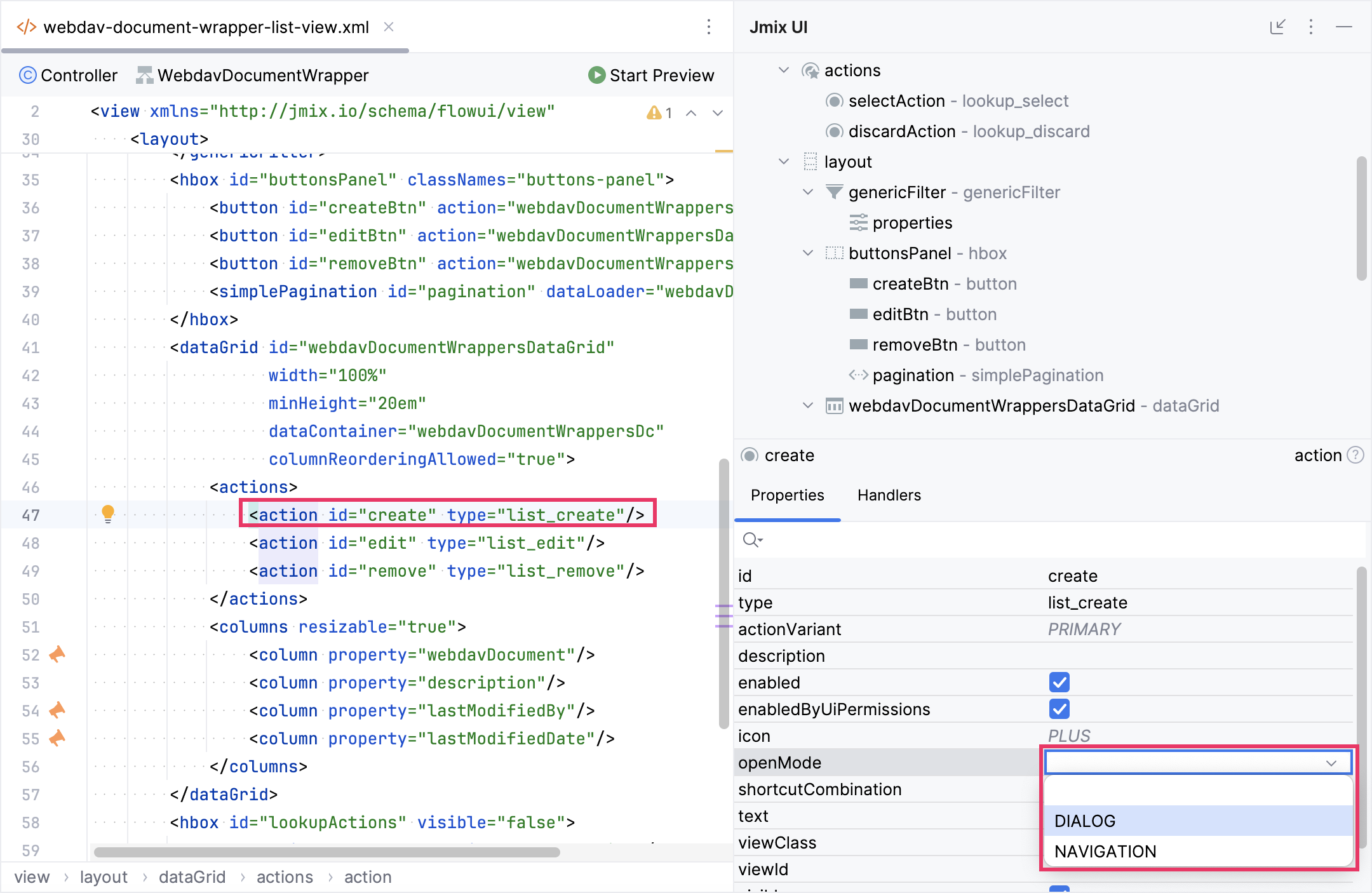The height and width of the screenshot is (893, 1372).
Task: Collapse the buttonsPanel hbox tree node
Action: (808, 253)
